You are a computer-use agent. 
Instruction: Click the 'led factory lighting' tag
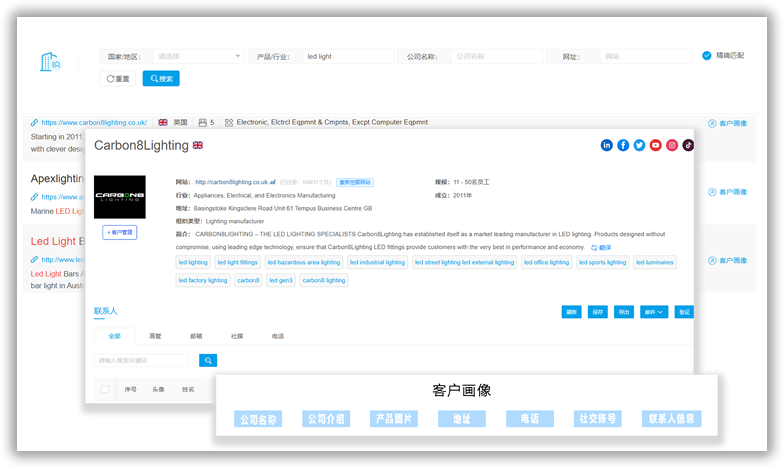tap(203, 280)
